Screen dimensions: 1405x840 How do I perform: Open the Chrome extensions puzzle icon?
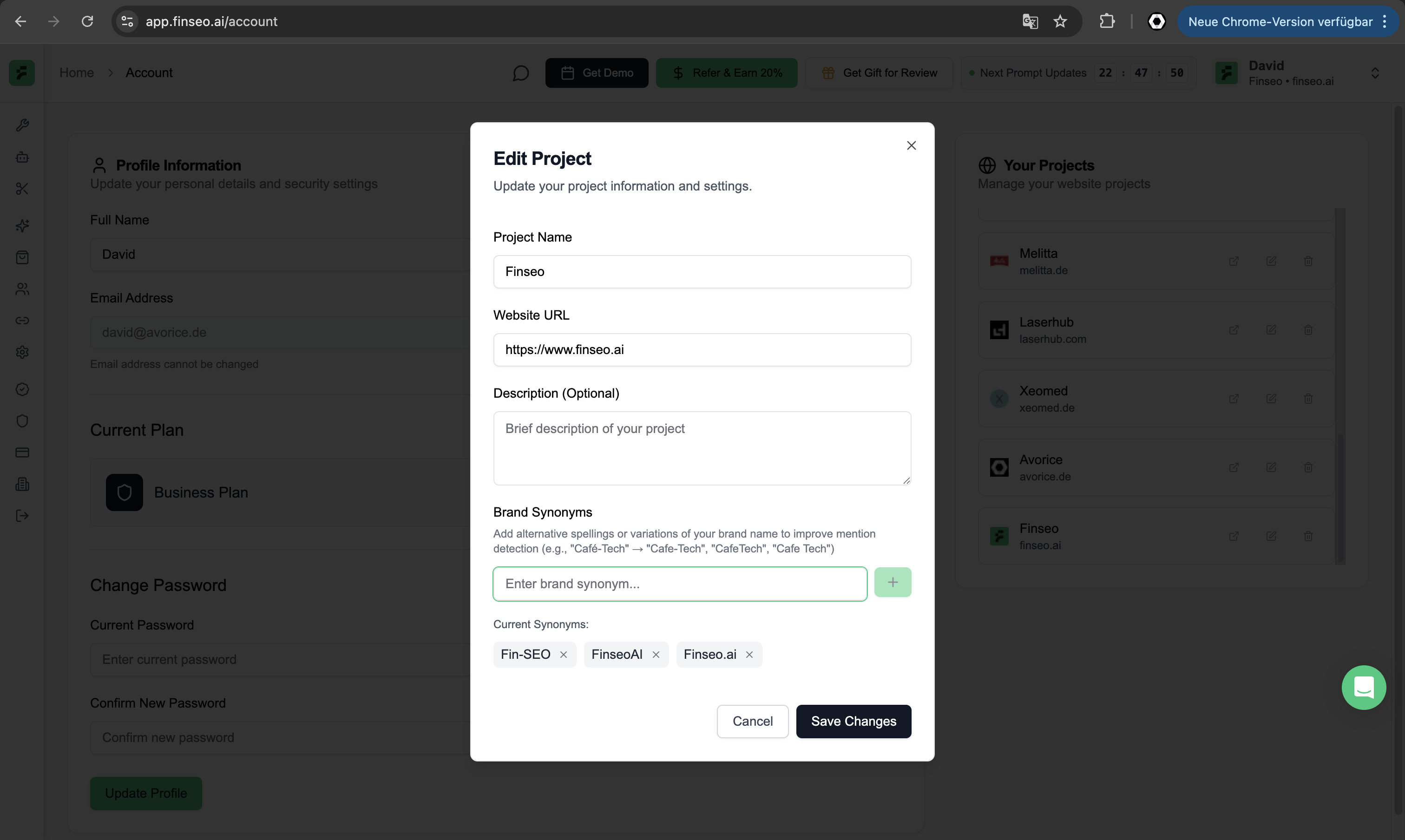(x=1107, y=21)
